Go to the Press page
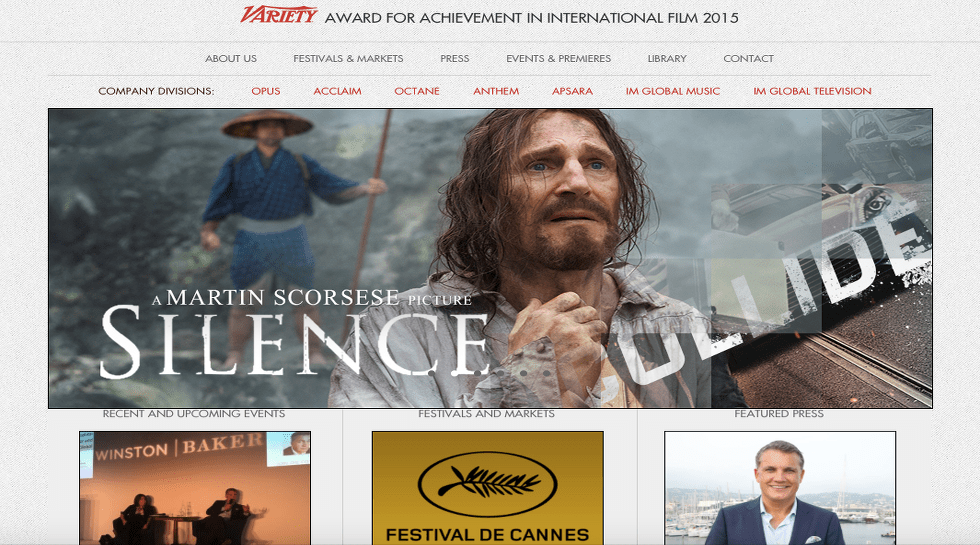980x545 pixels. (454, 59)
